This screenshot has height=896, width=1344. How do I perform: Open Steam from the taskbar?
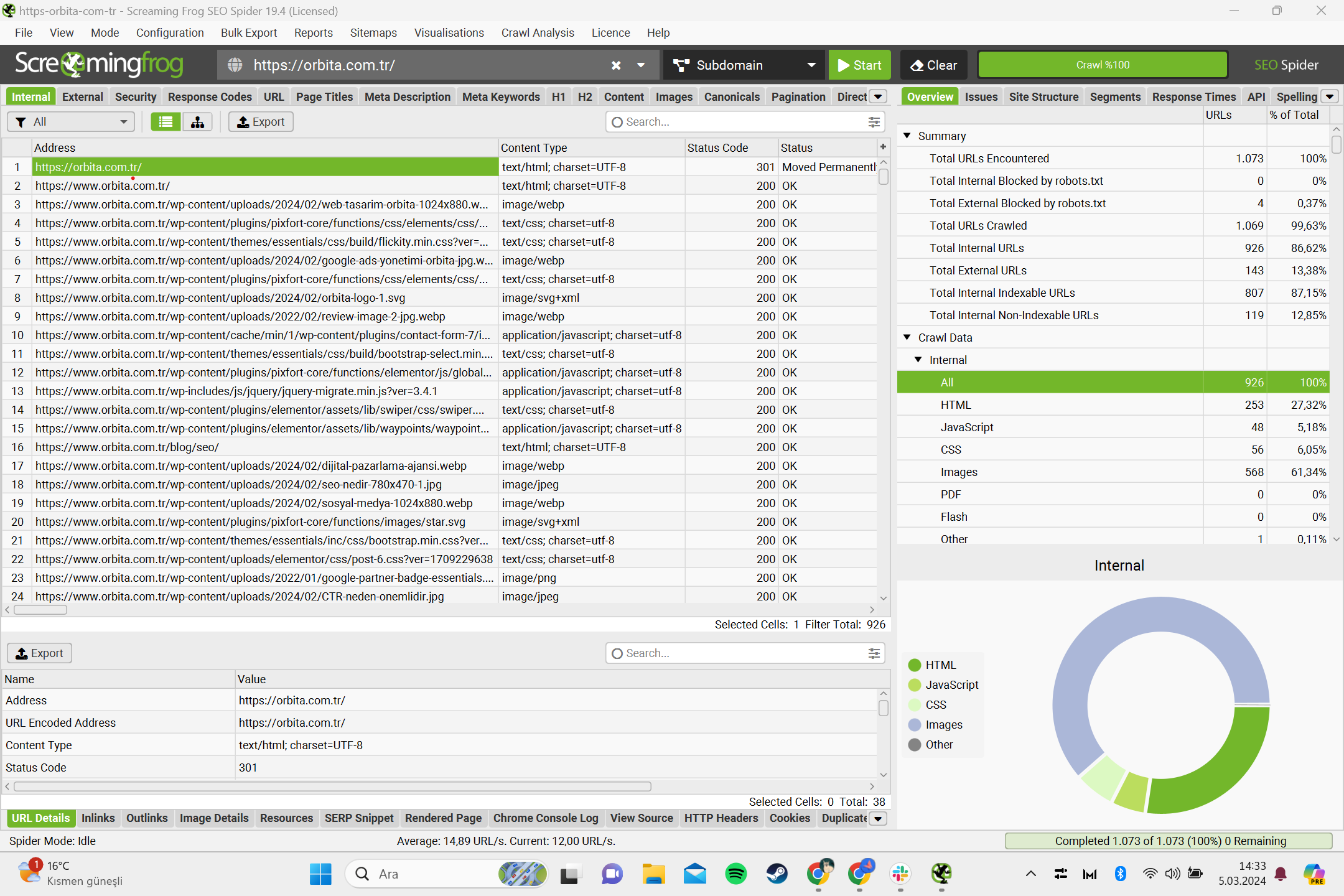(x=777, y=874)
